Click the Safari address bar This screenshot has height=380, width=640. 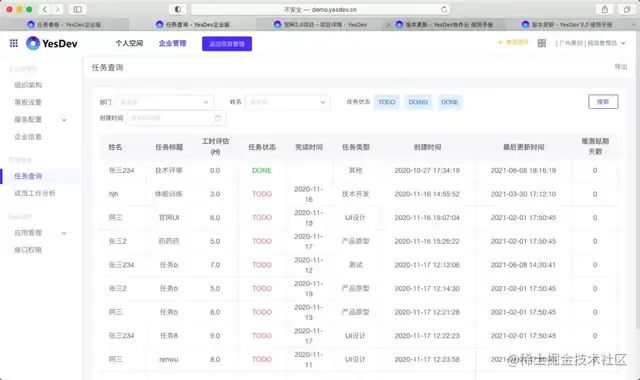click(x=321, y=9)
